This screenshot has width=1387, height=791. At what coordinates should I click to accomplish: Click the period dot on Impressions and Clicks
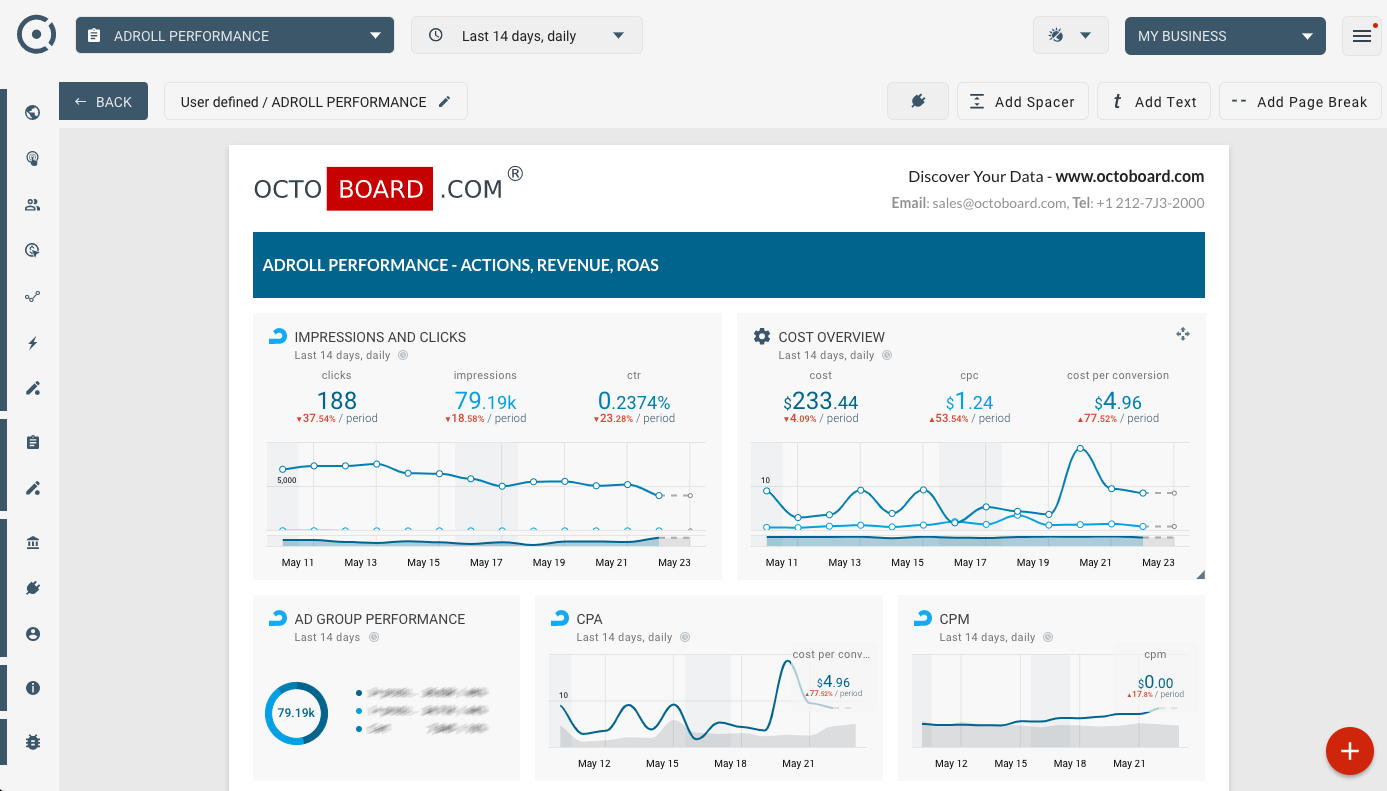pyautogui.click(x=403, y=355)
